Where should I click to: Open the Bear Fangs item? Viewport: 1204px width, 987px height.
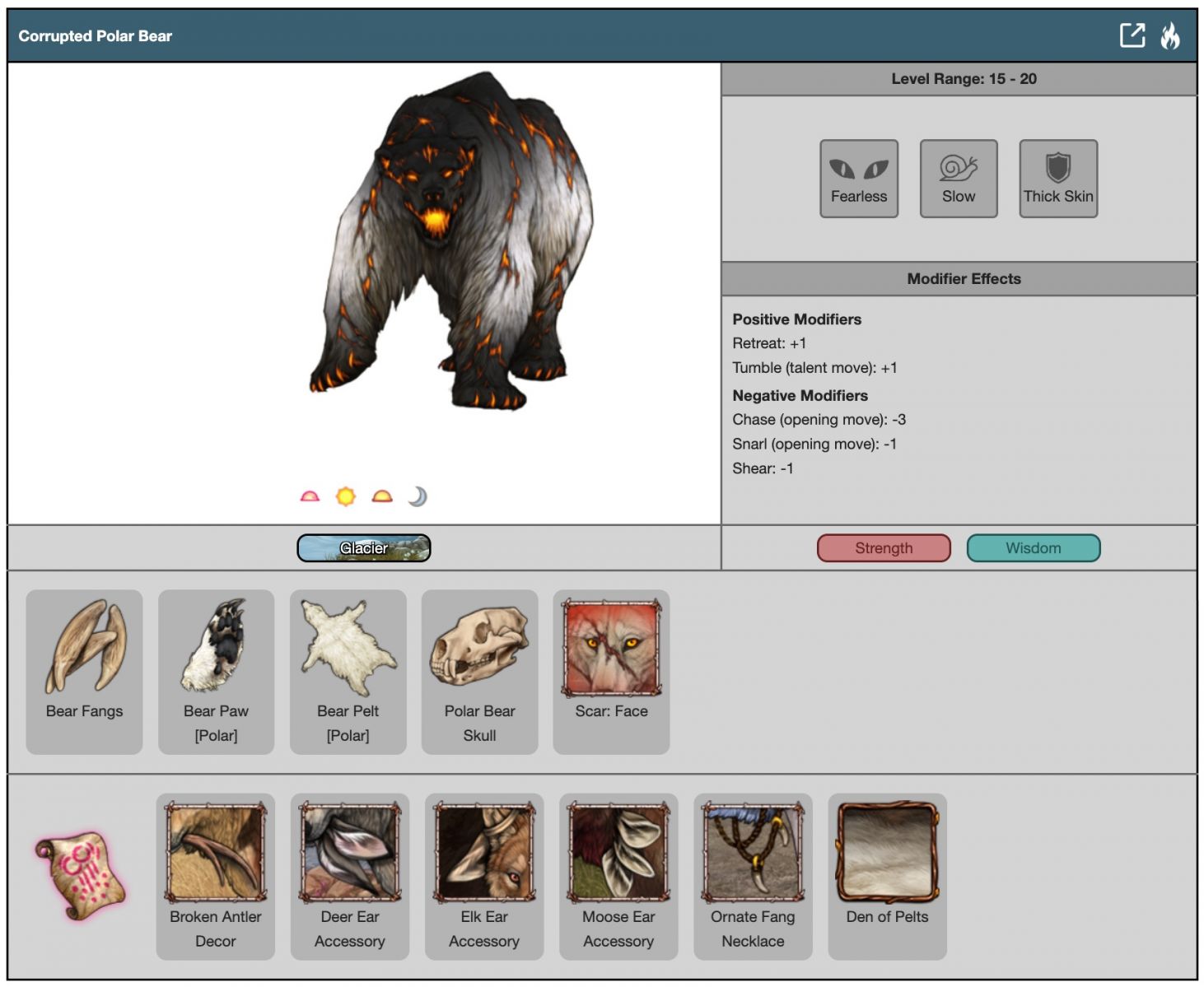(84, 671)
